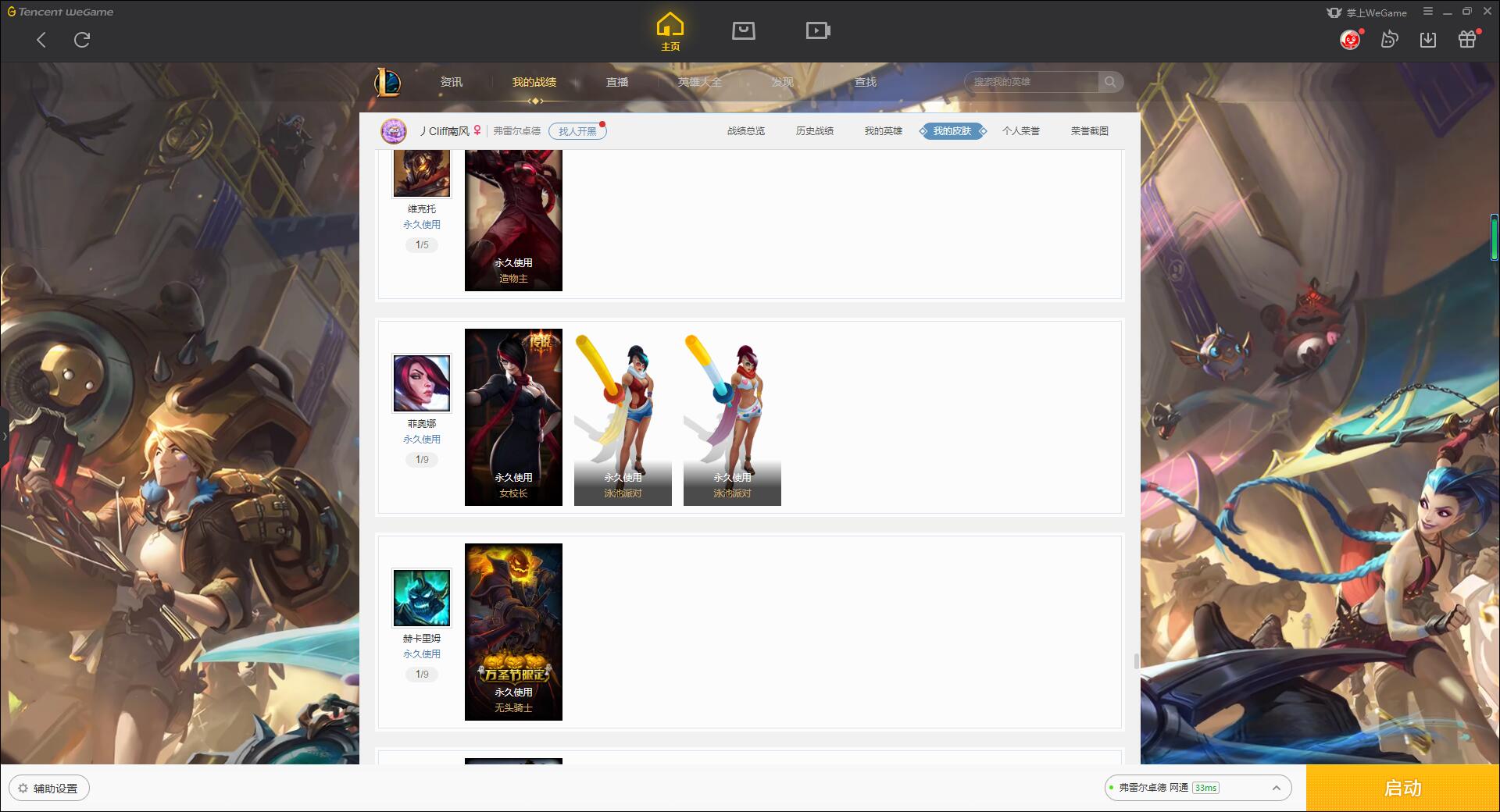Screen dimensions: 1500x812
Task: Click 赫卡里姆 skin count 1/9
Action: coord(422,675)
